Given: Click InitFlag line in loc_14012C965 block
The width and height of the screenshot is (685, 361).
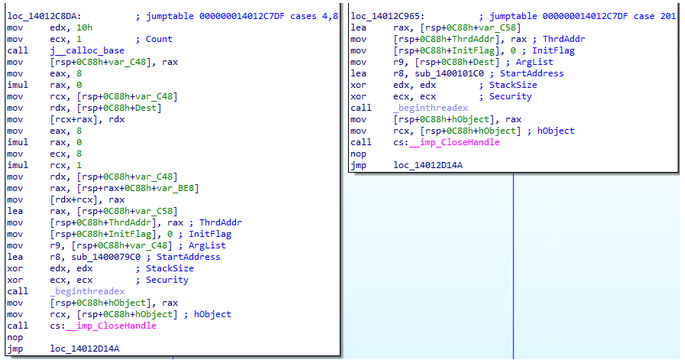Looking at the screenshot, I should [x=463, y=51].
